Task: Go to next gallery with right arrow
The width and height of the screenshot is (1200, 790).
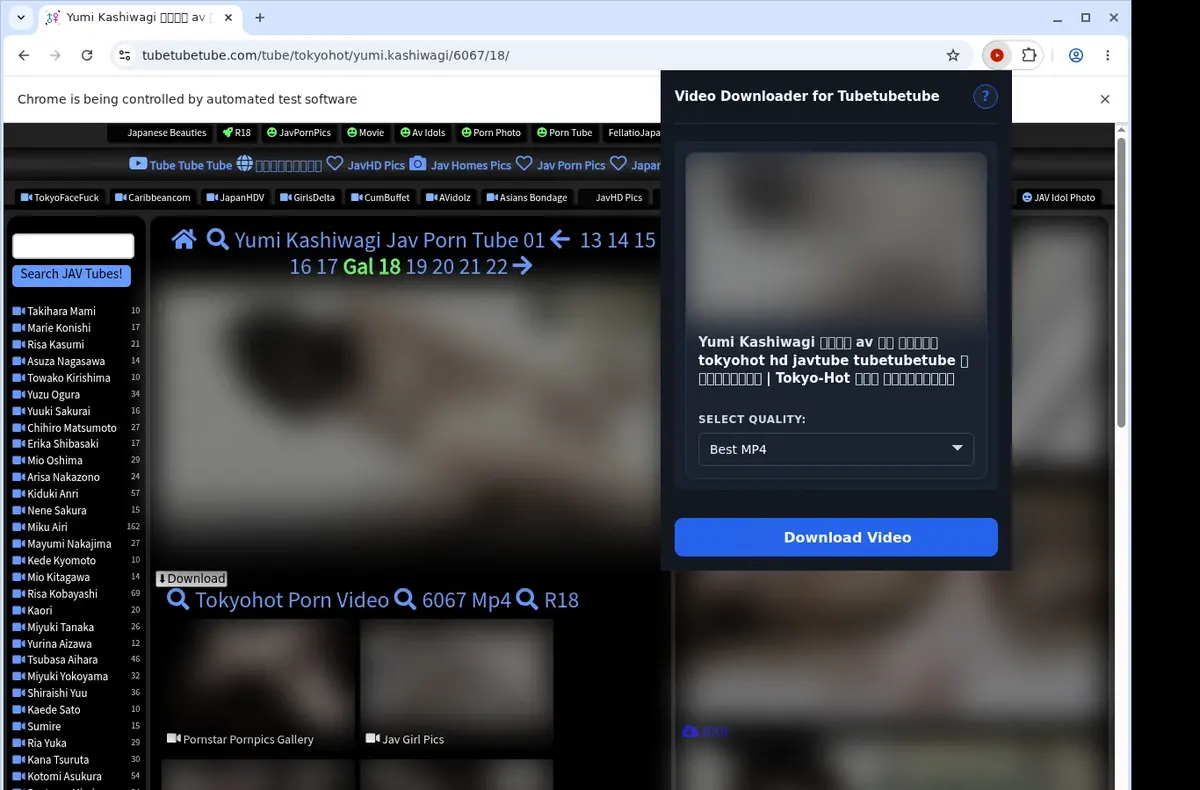Action: click(522, 266)
